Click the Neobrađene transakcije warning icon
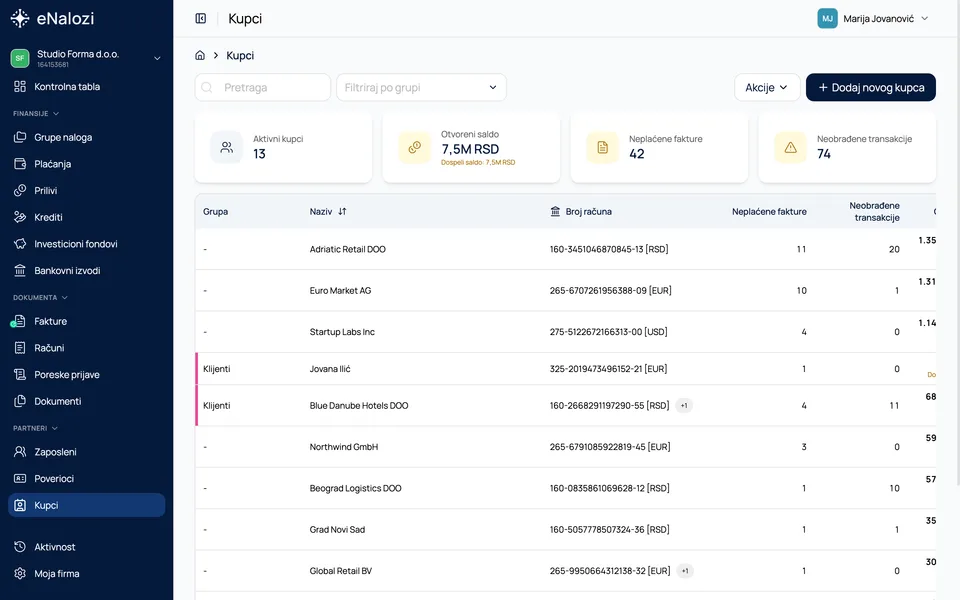The height and width of the screenshot is (600, 960). pyautogui.click(x=790, y=148)
